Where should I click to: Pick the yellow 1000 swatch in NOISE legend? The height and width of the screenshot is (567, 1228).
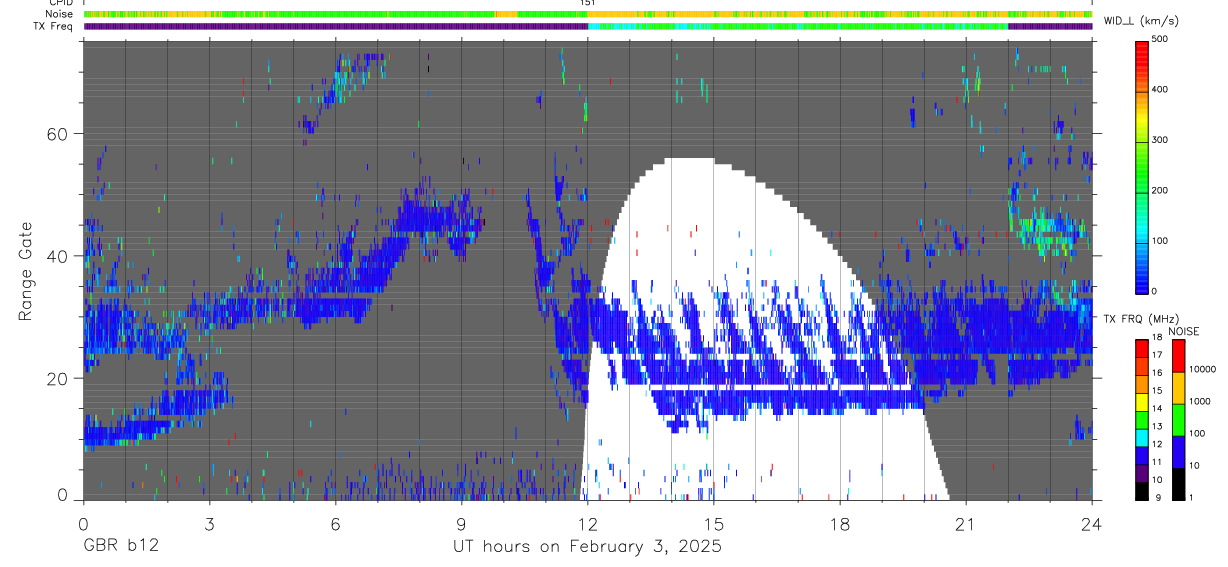pyautogui.click(x=1177, y=388)
